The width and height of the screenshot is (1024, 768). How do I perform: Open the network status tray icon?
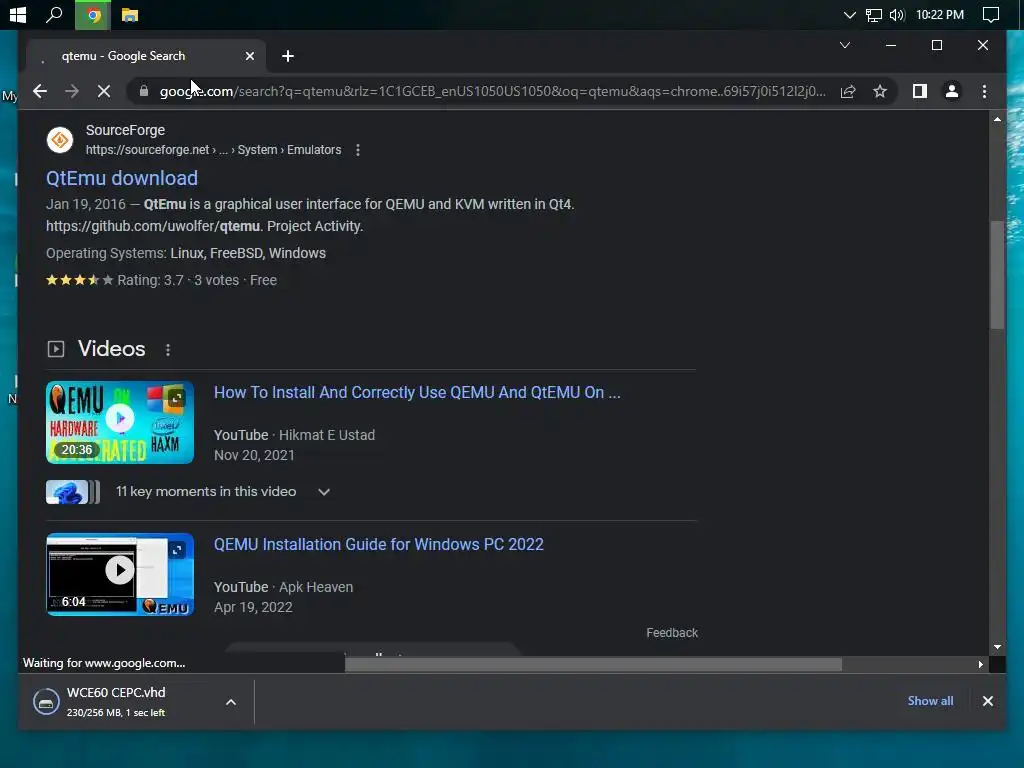[873, 14]
